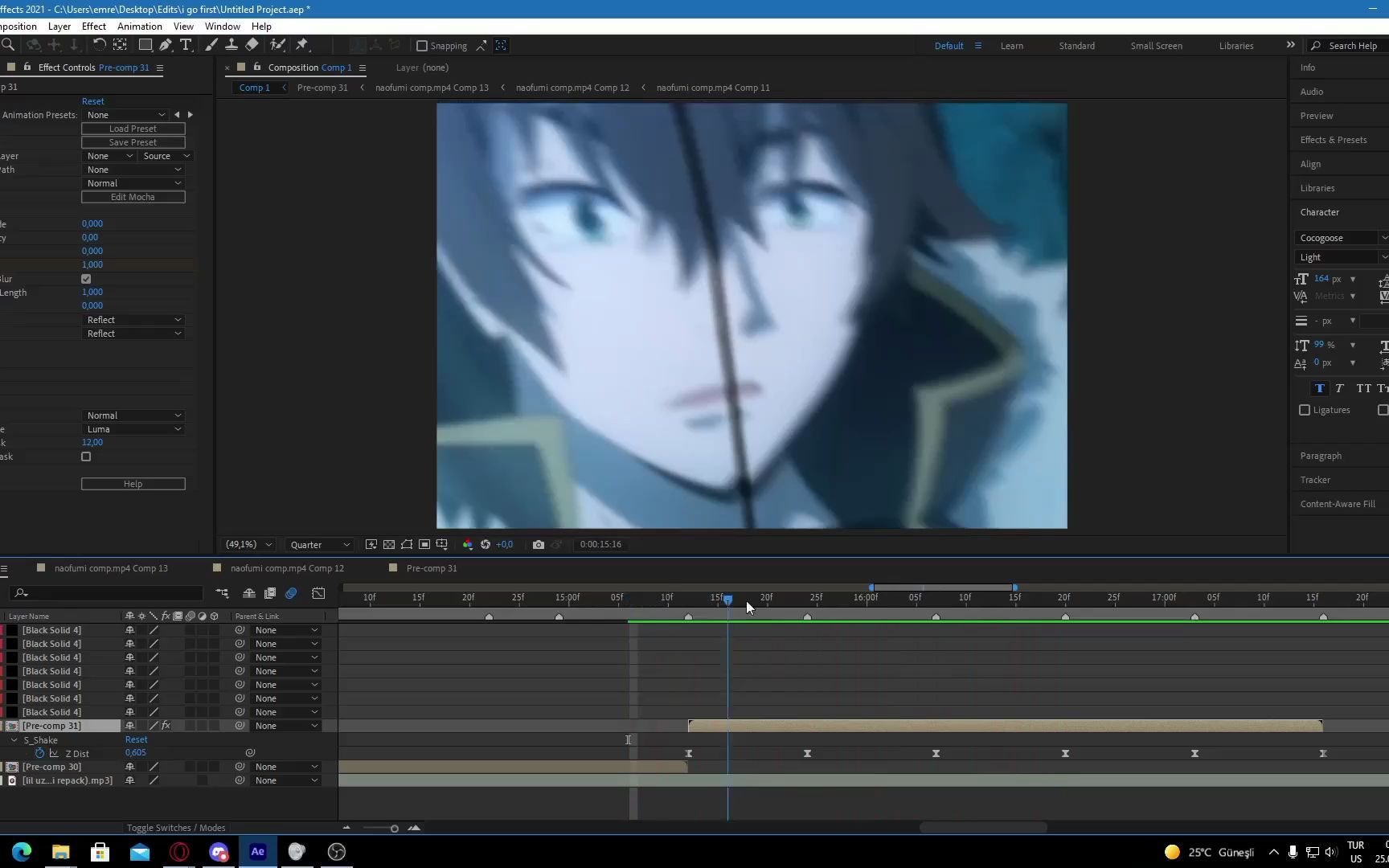Open the Parent & Link dropdown for Pre-comp 31
The width and height of the screenshot is (1389, 868).
coord(285,725)
